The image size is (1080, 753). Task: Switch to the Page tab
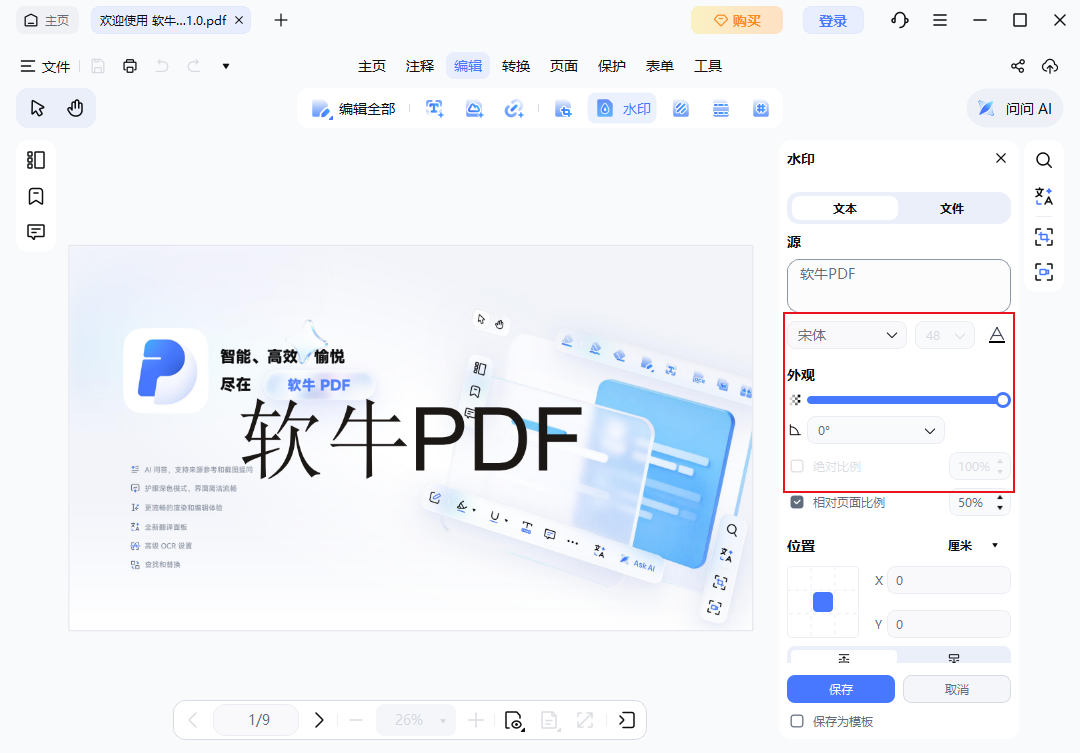[x=563, y=66]
